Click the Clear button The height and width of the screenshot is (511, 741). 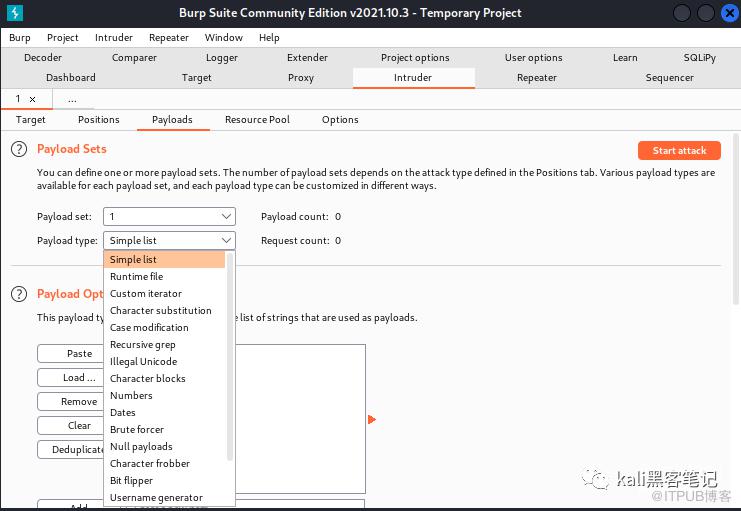[79, 426]
